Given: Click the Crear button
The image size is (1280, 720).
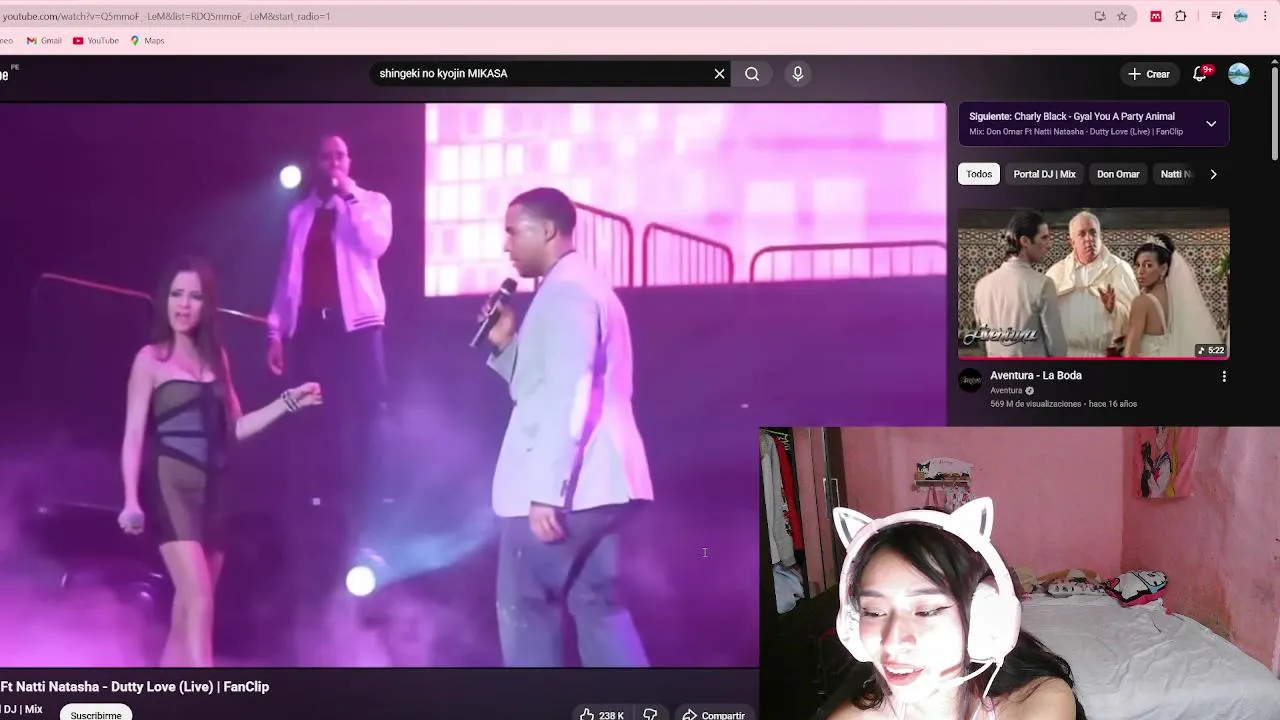Looking at the screenshot, I should pyautogui.click(x=1148, y=74).
